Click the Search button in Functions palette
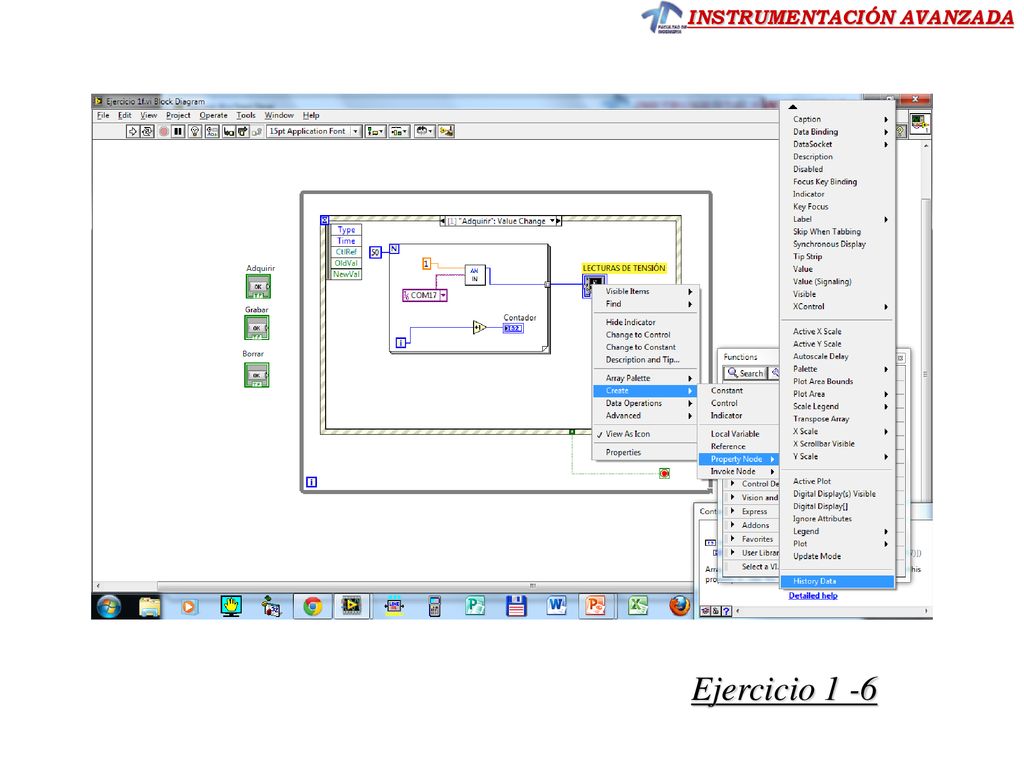This screenshot has width=1024, height=768. point(745,373)
